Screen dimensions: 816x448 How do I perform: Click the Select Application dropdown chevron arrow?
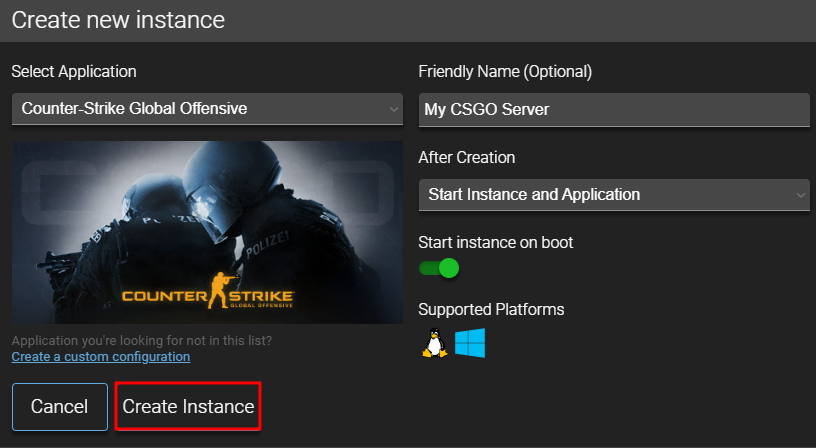click(x=393, y=109)
